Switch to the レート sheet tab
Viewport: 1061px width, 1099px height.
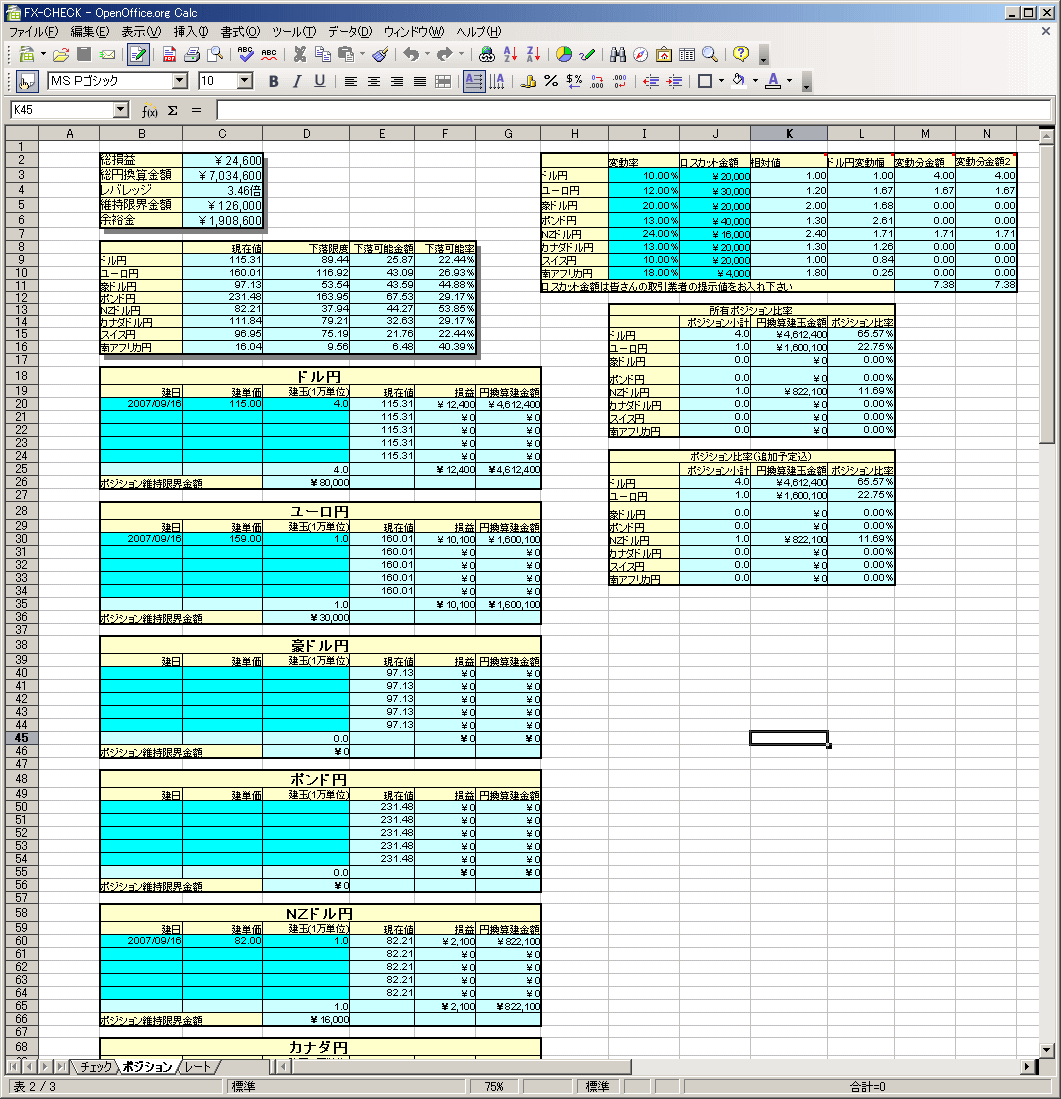click(198, 1067)
